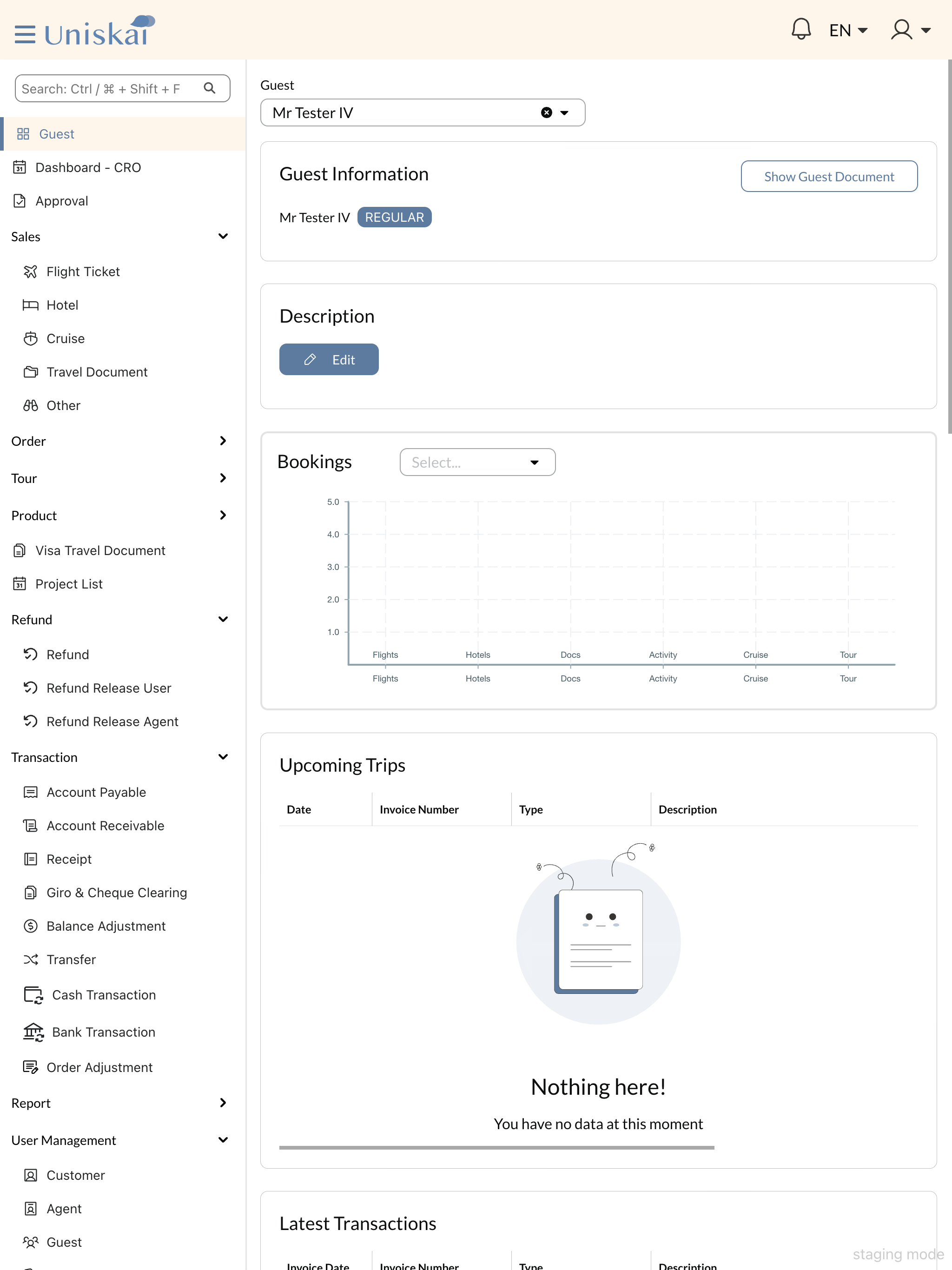The height and width of the screenshot is (1270, 952).
Task: Open the EN language dropdown
Action: click(847, 30)
